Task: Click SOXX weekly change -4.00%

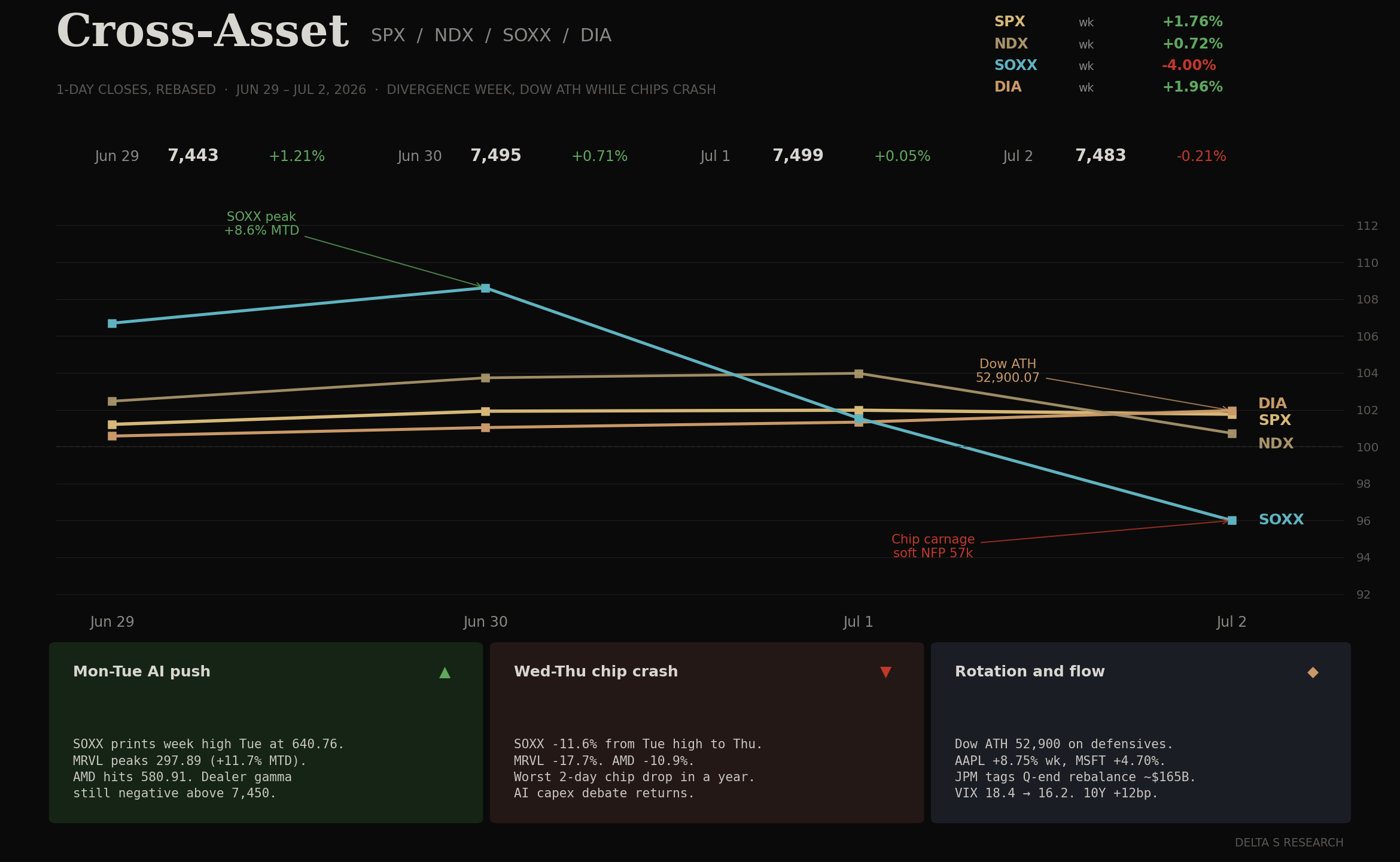Action: point(1189,65)
